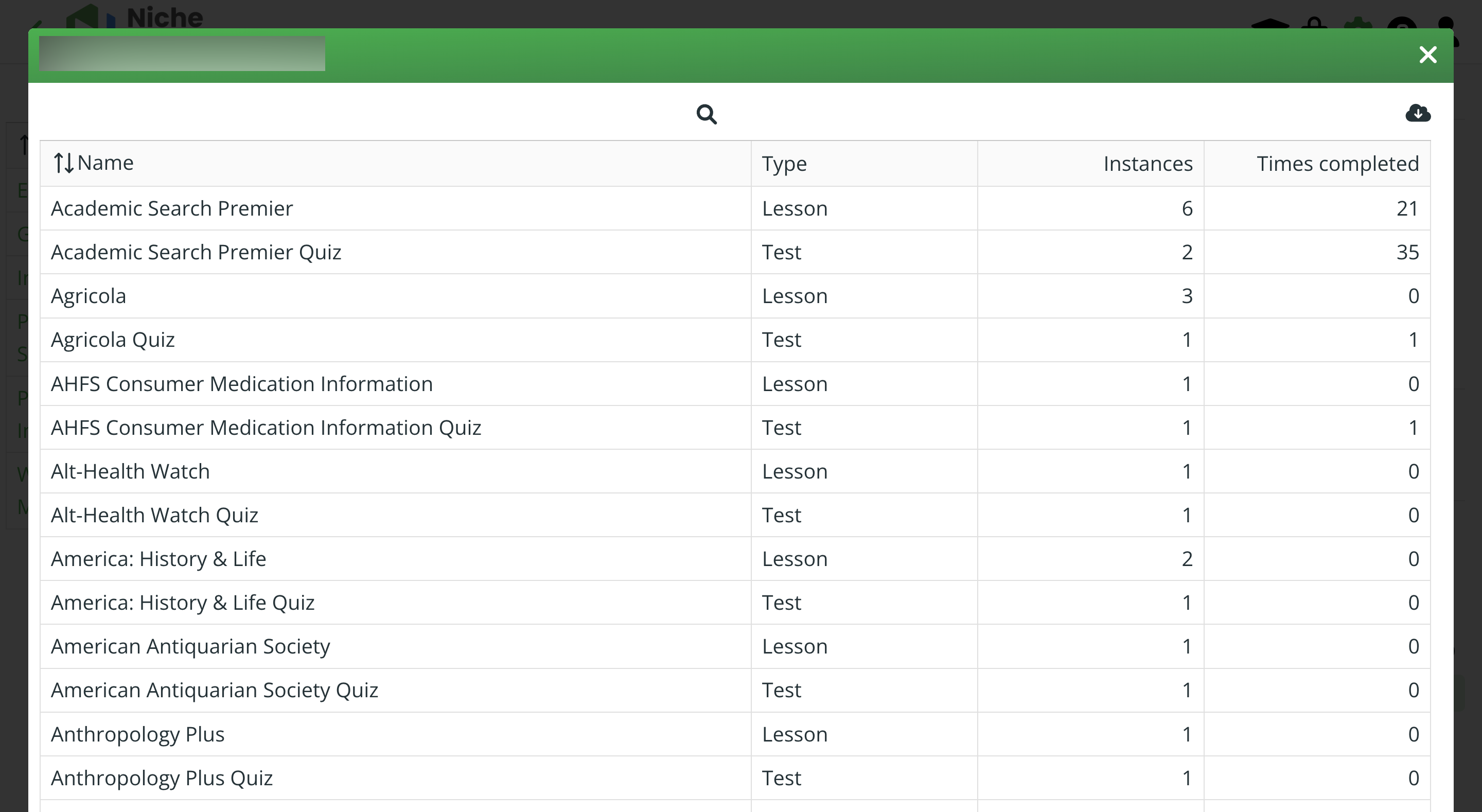Click the search magnifier icon
Image resolution: width=1482 pixels, height=812 pixels.
[707, 115]
